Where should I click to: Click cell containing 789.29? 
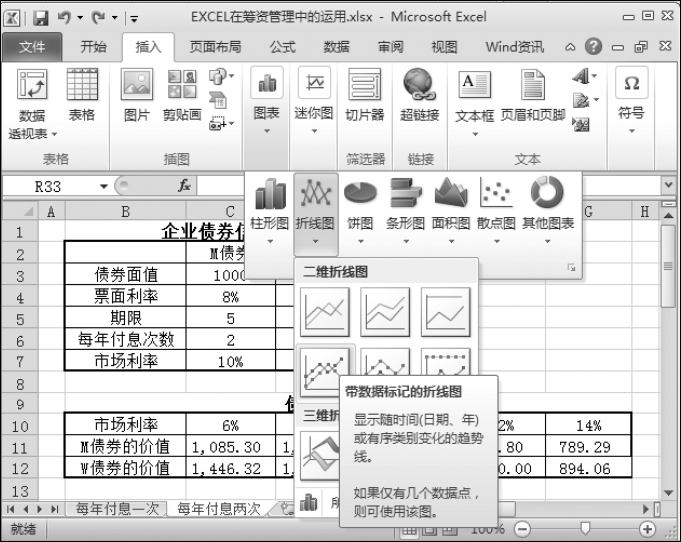(x=588, y=446)
